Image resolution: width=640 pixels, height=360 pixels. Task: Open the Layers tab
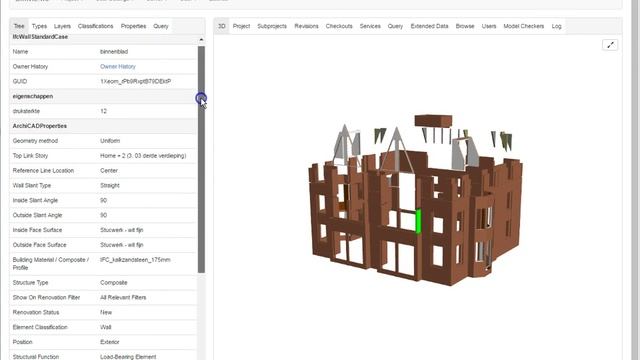(62, 26)
